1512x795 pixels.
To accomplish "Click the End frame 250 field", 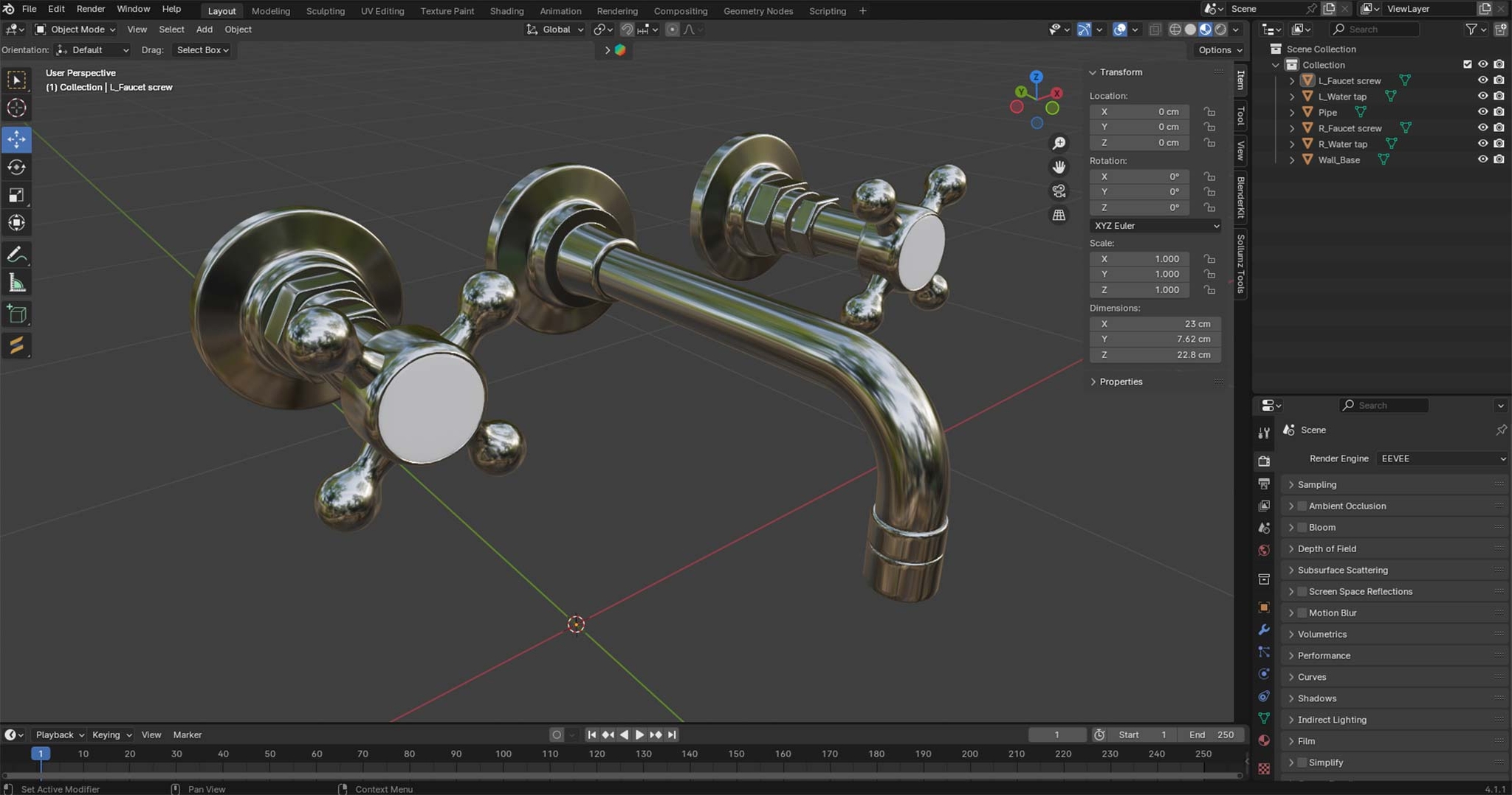I will (1211, 735).
